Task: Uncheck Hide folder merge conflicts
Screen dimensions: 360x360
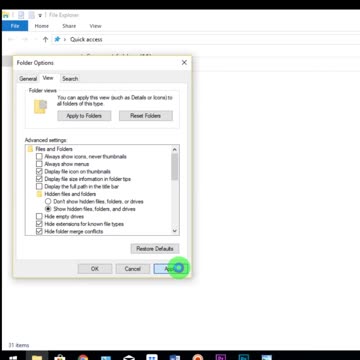Action: (39, 231)
